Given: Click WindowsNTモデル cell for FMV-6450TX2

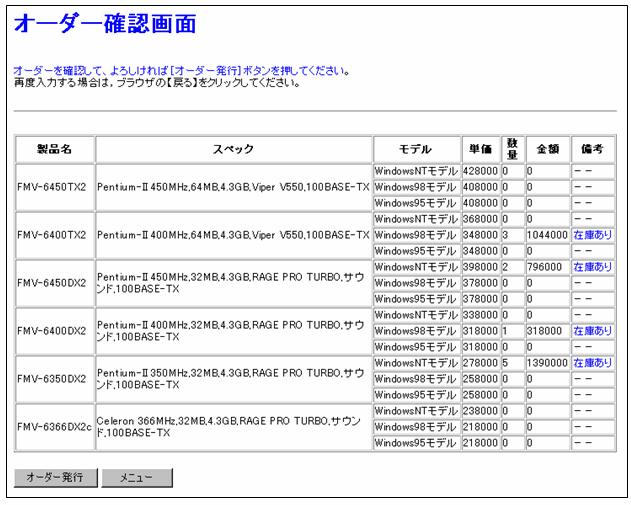Looking at the screenshot, I should point(417,171).
